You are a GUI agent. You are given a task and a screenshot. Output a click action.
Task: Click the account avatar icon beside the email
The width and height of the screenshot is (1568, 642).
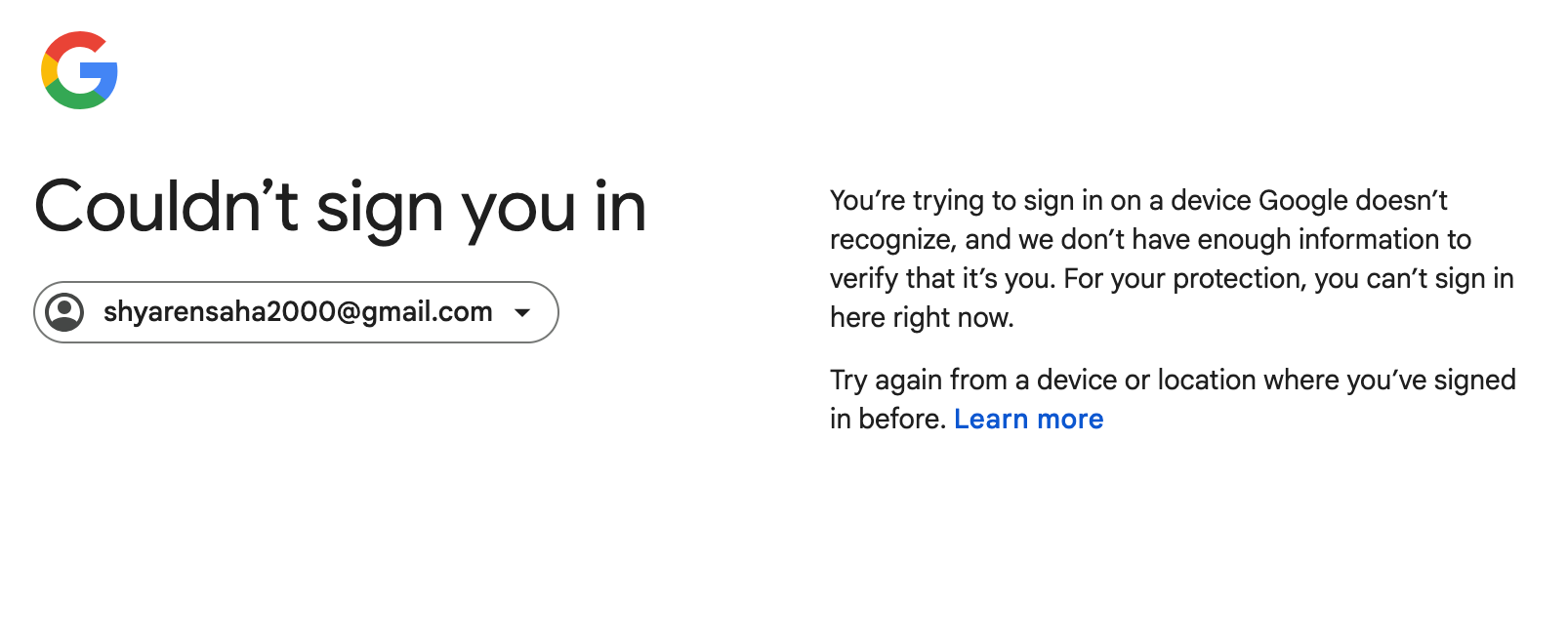click(x=65, y=312)
